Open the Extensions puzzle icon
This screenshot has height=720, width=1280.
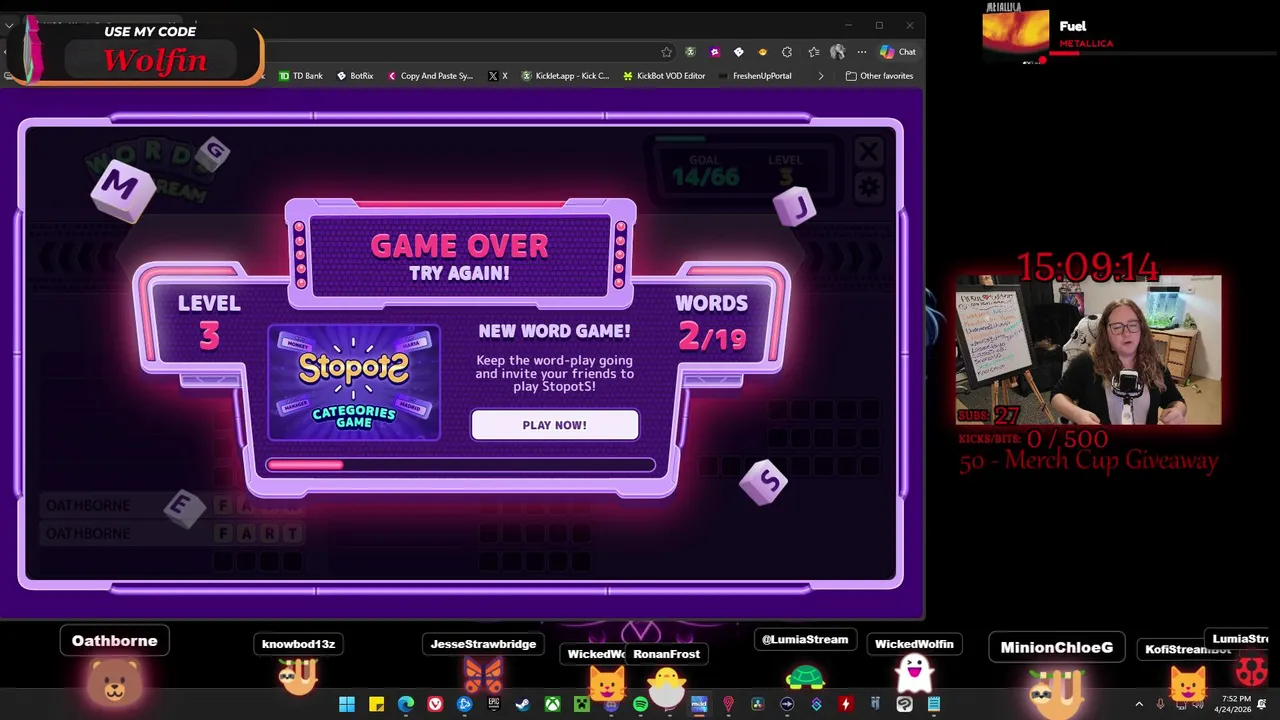coord(787,52)
